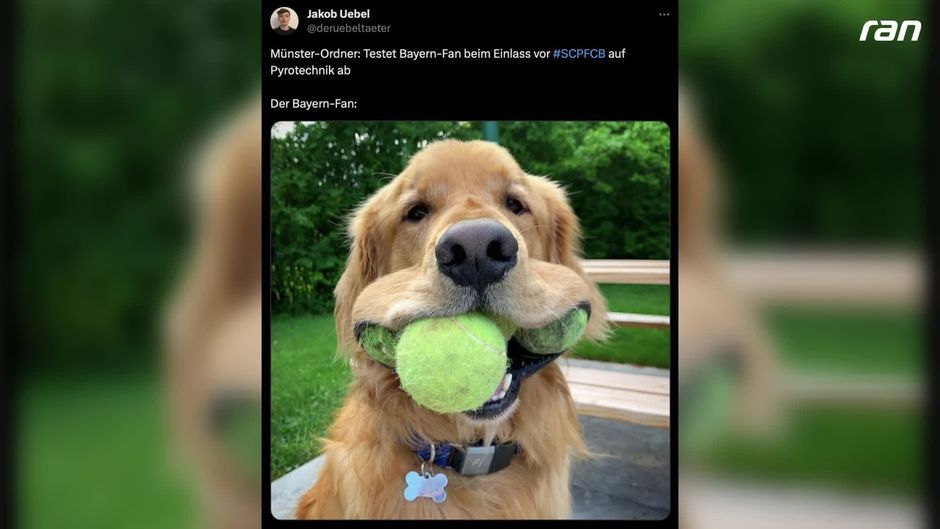Screen dimensions: 940x529
Task: Click the dog's black nose
Action: [476, 254]
